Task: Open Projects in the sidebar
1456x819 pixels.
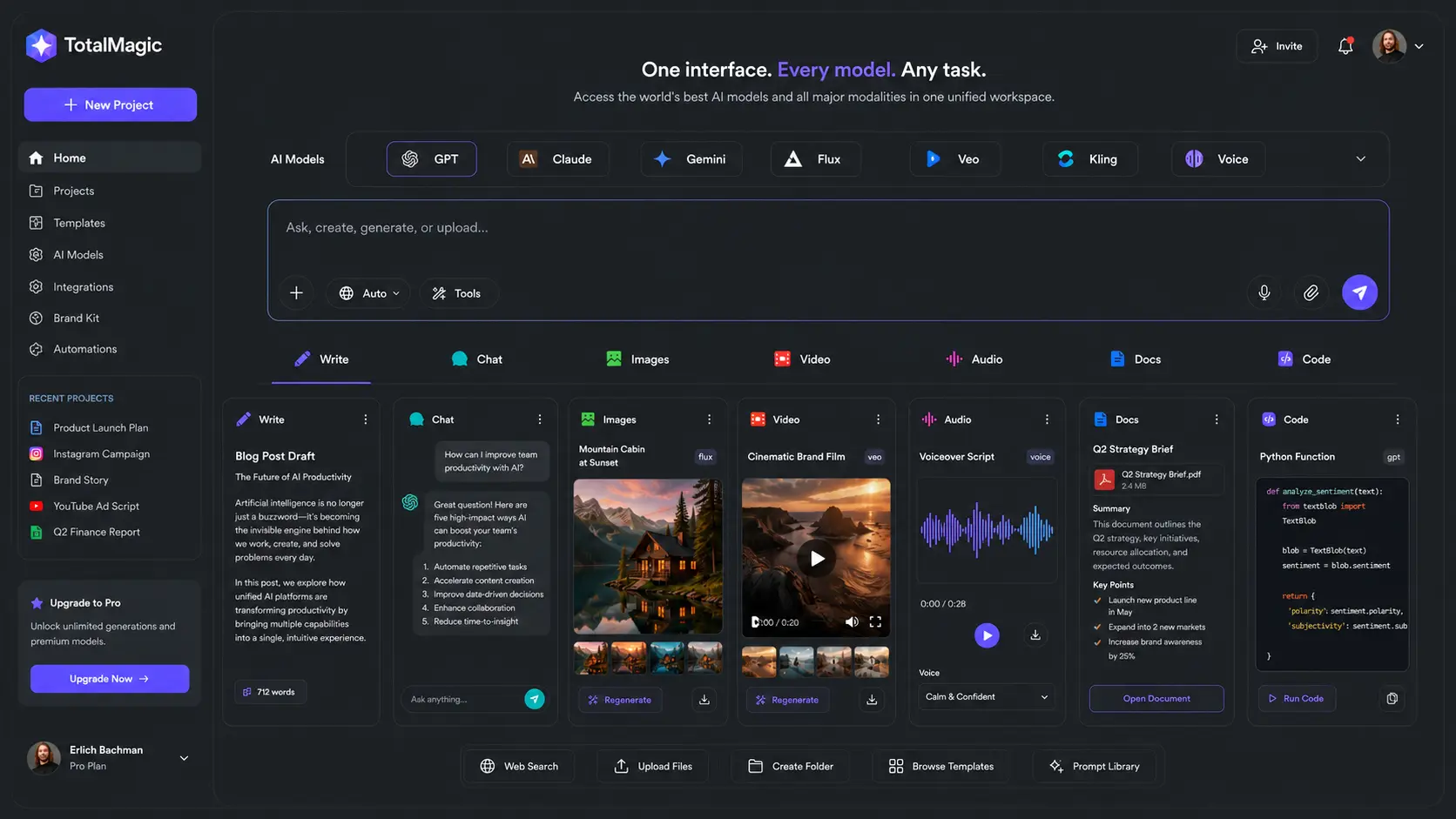Action: (110, 191)
